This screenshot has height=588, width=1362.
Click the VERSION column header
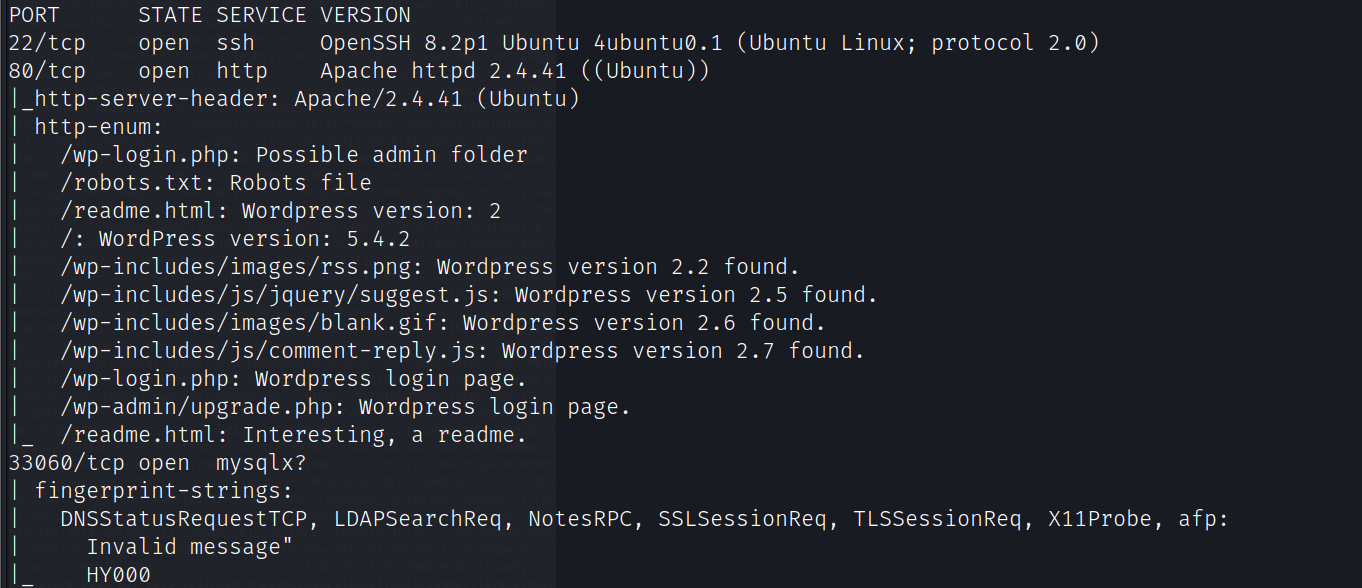point(365,15)
